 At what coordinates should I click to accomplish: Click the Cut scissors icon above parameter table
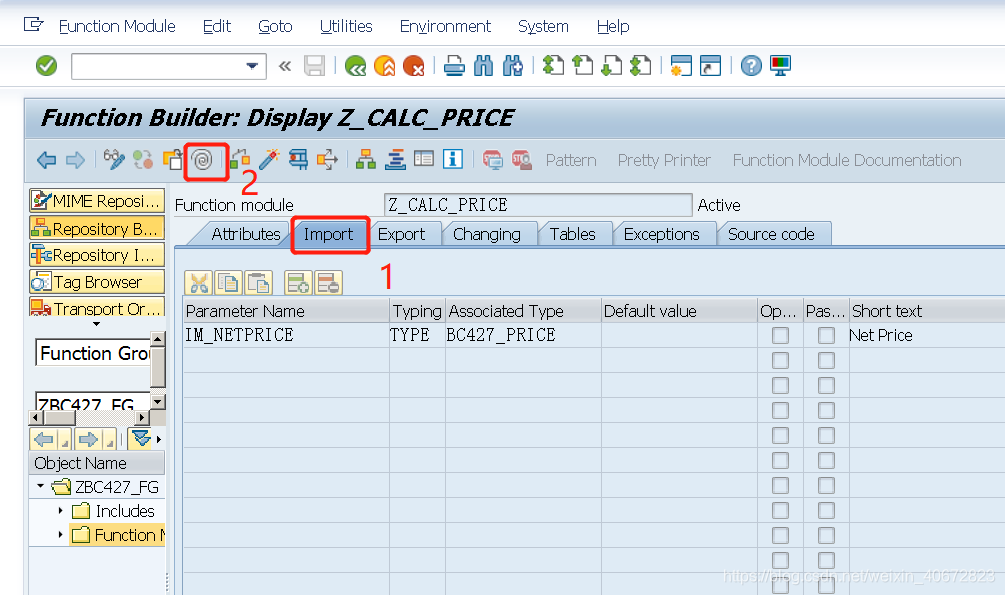[x=199, y=283]
